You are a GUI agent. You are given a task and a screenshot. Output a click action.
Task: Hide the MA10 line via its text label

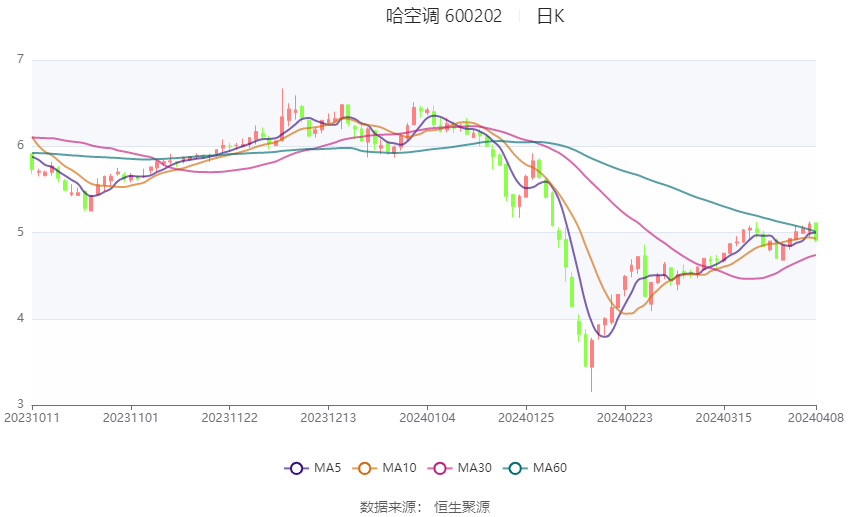(x=400, y=468)
